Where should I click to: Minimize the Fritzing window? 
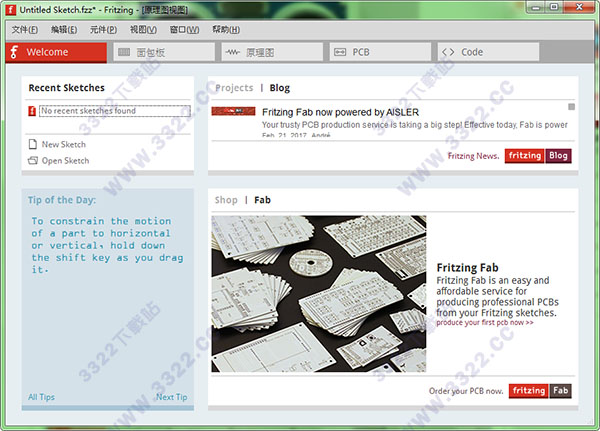click(536, 7)
